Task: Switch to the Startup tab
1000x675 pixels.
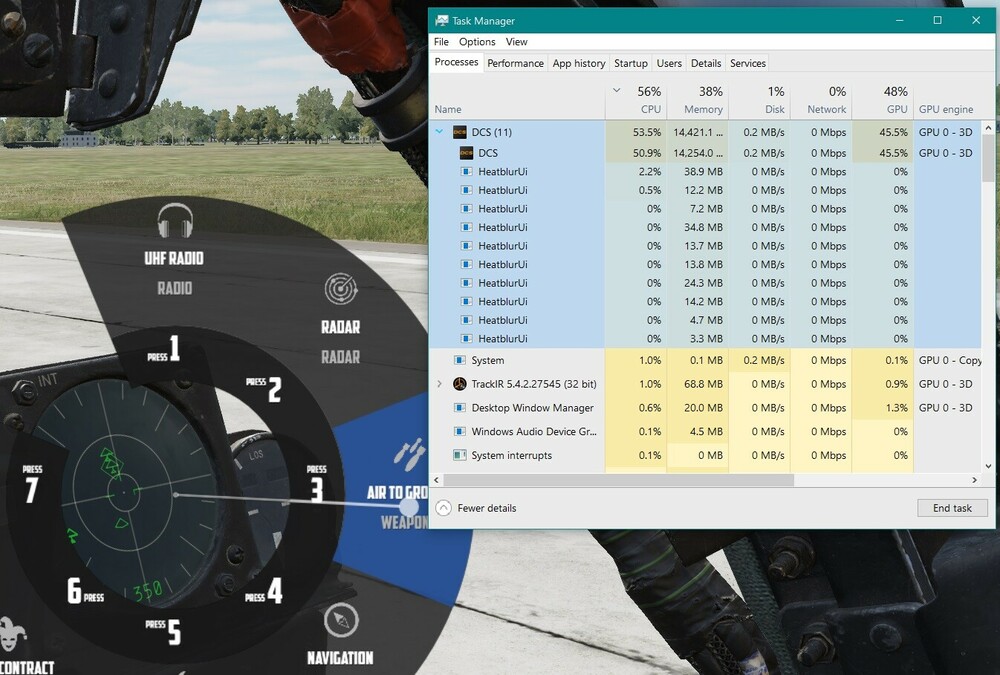Action: click(x=631, y=63)
